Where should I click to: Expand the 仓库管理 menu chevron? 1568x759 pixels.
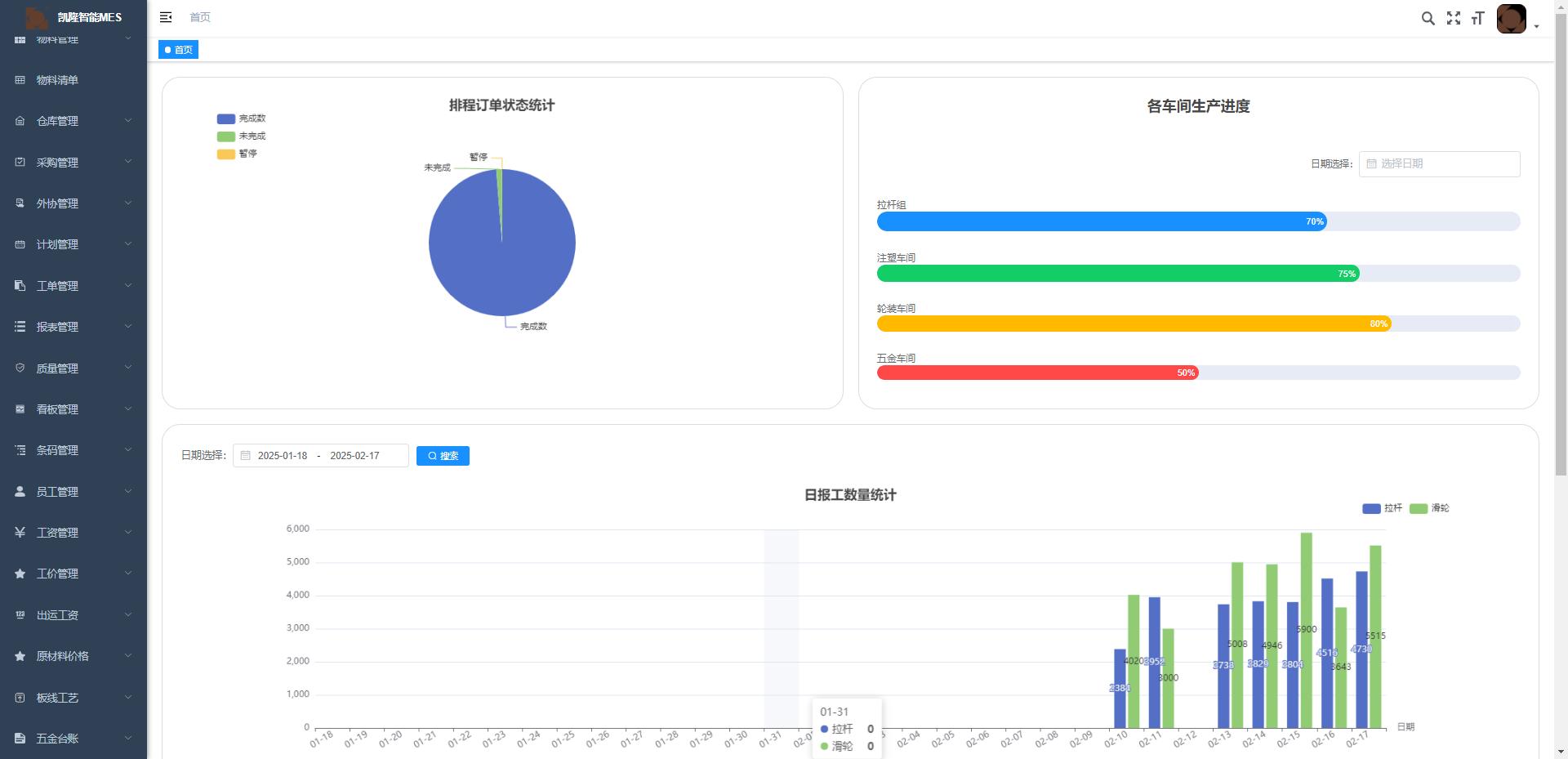click(128, 121)
